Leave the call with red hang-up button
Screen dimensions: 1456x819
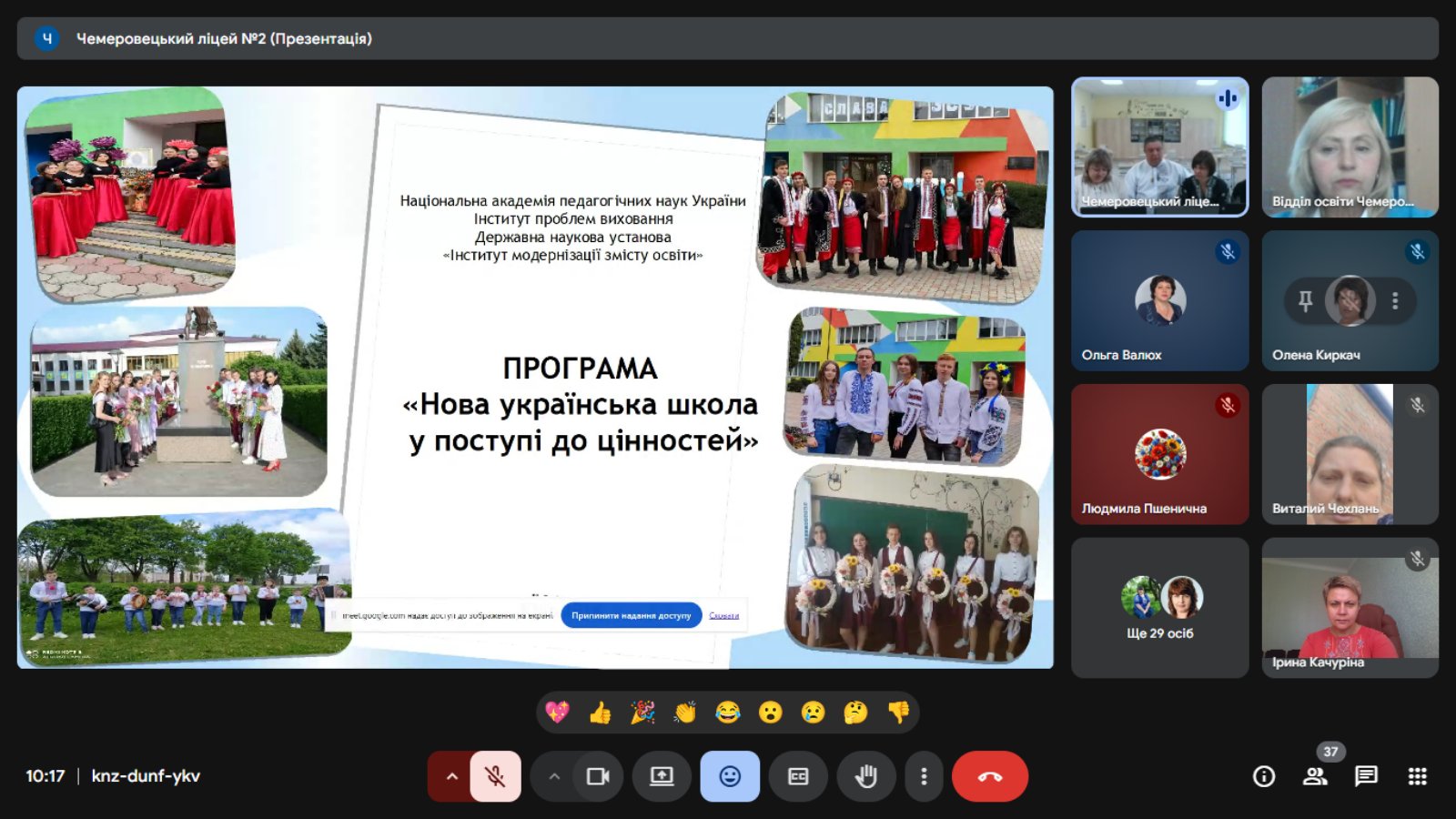click(989, 776)
